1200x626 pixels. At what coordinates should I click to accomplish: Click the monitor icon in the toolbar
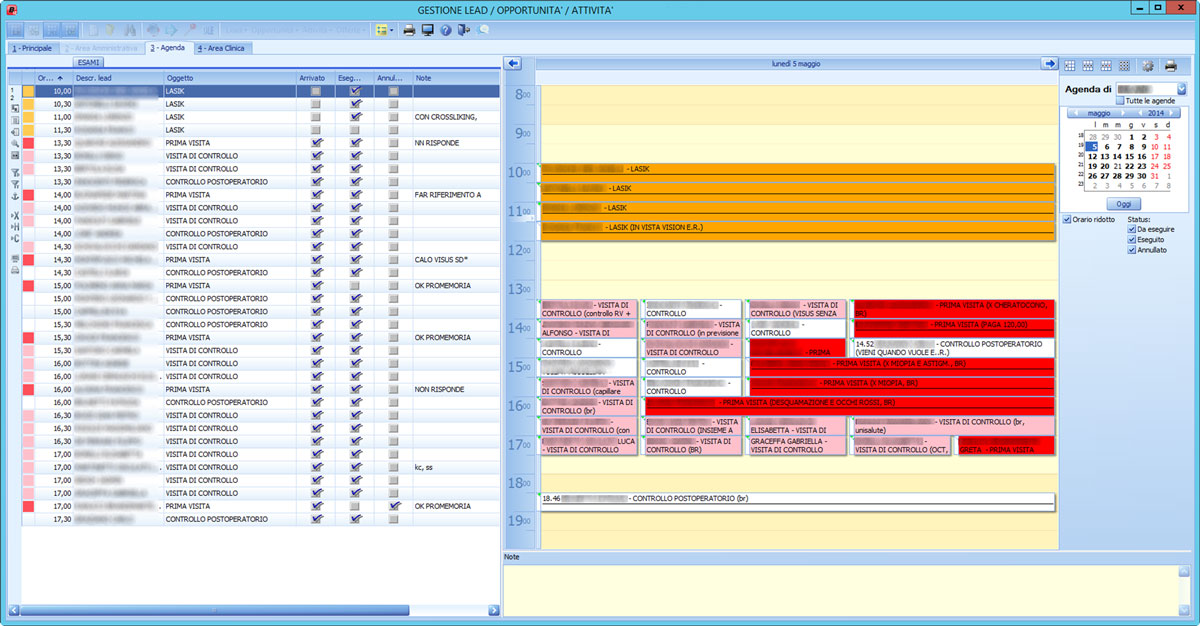tap(428, 30)
